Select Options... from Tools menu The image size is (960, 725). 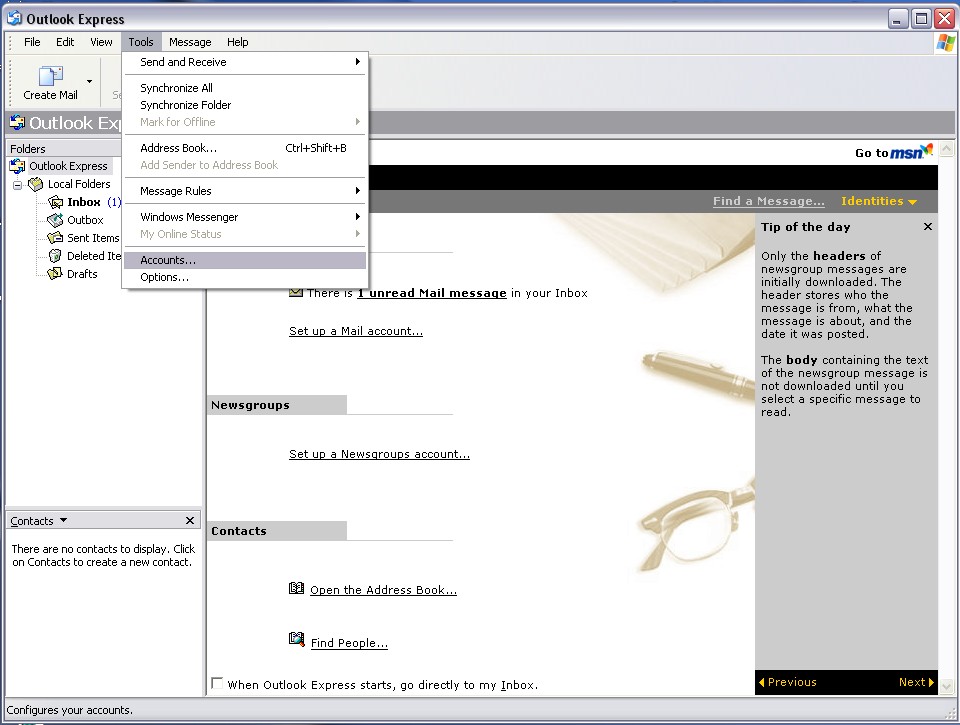(x=245, y=277)
